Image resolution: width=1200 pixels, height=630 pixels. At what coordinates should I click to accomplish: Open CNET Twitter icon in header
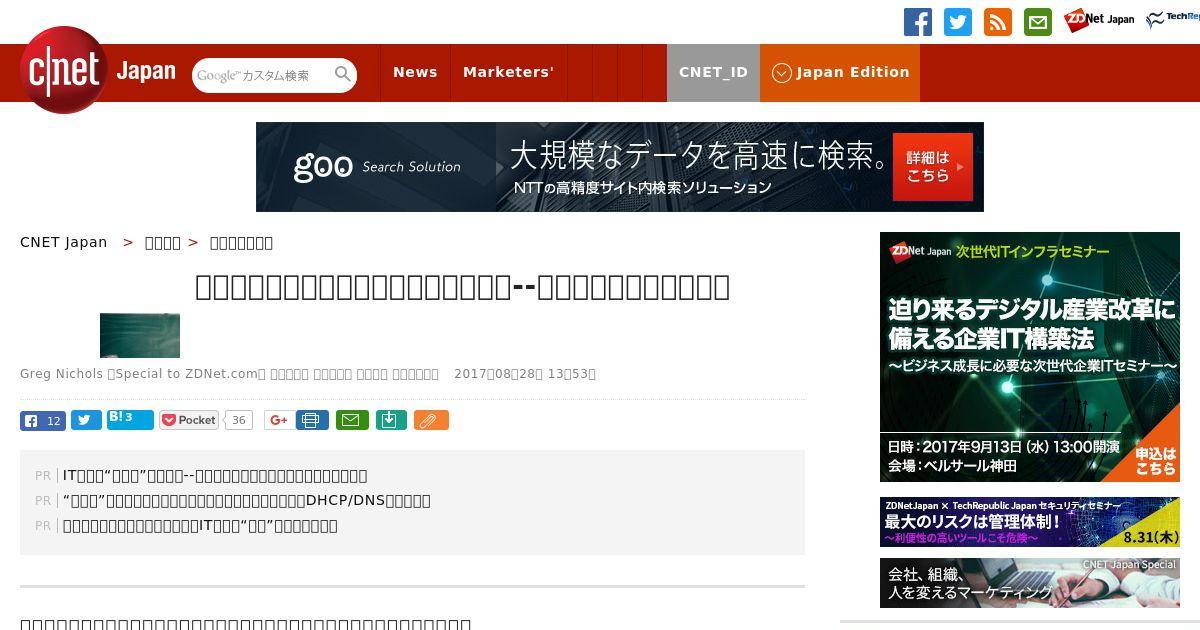(958, 22)
